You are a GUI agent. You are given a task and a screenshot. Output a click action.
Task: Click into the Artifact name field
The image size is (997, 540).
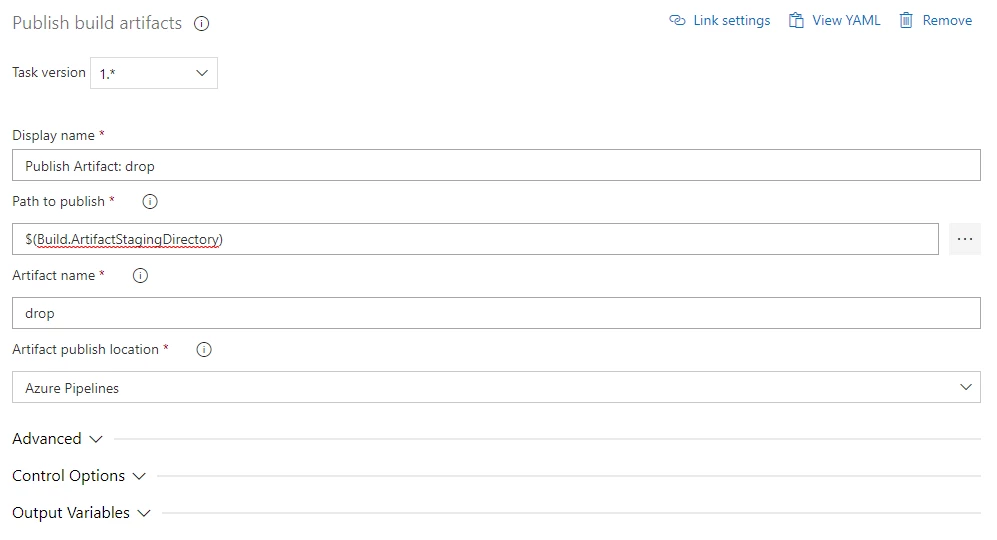[x=496, y=313]
